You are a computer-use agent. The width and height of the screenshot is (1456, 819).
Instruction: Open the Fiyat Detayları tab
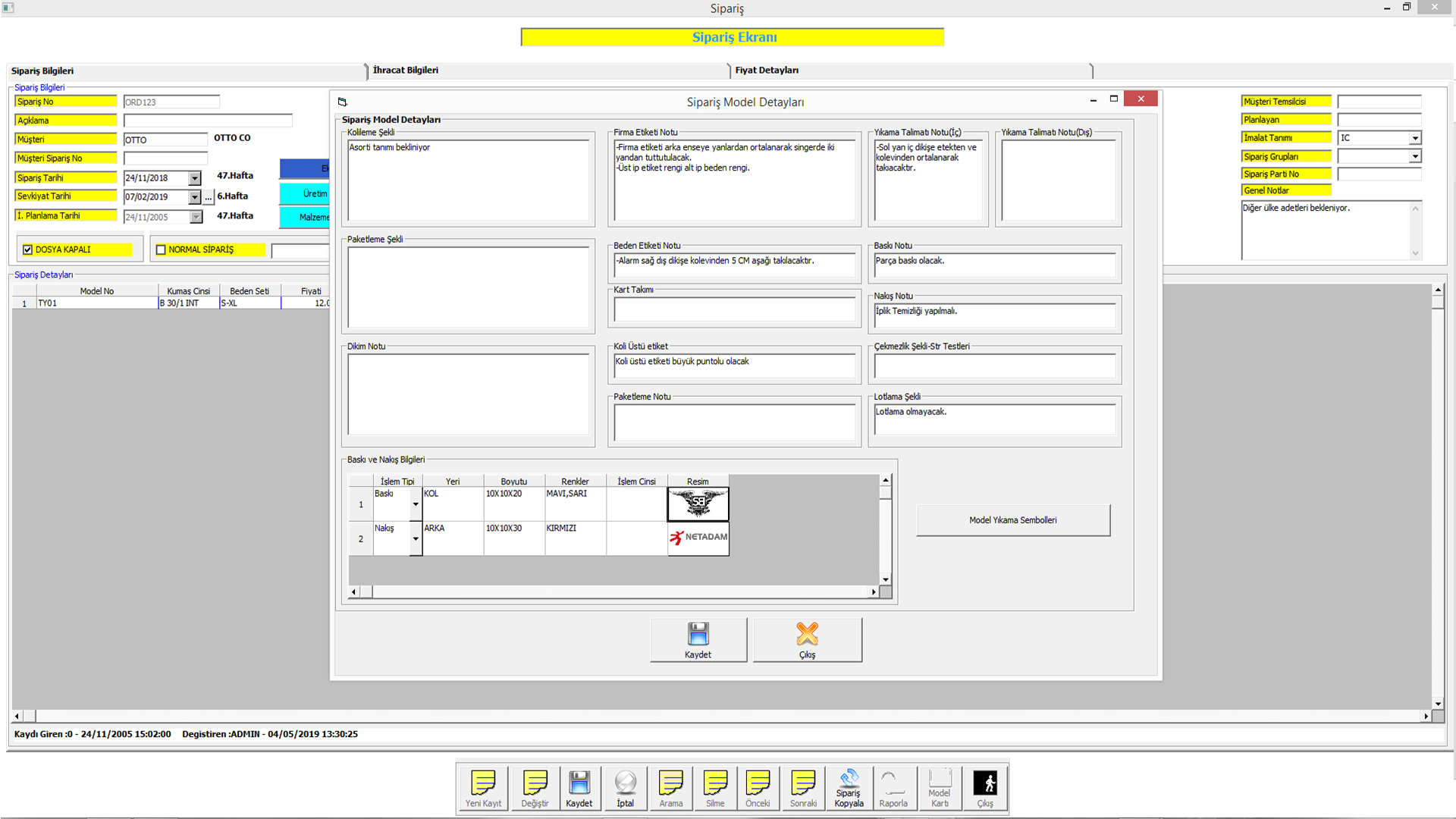(x=767, y=70)
